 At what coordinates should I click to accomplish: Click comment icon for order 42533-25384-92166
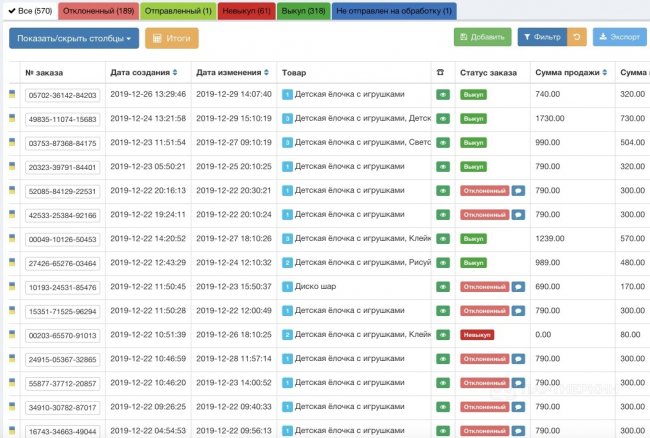pyautogui.click(x=519, y=214)
